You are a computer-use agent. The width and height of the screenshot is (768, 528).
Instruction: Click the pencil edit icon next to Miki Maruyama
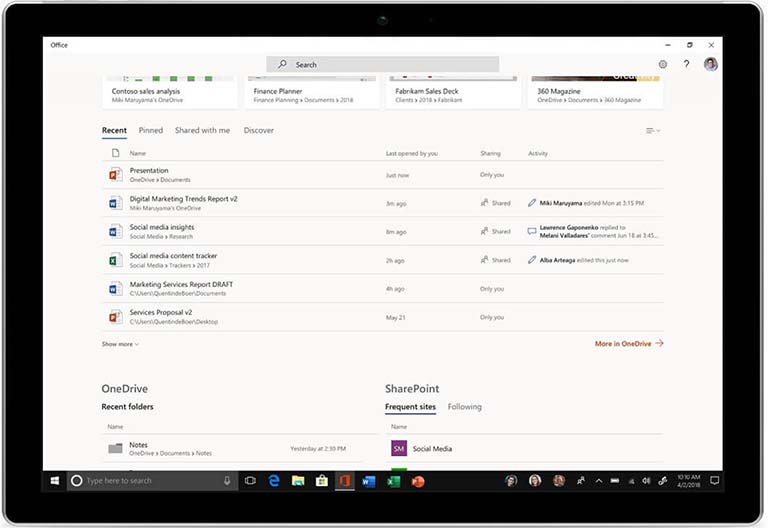coord(532,203)
